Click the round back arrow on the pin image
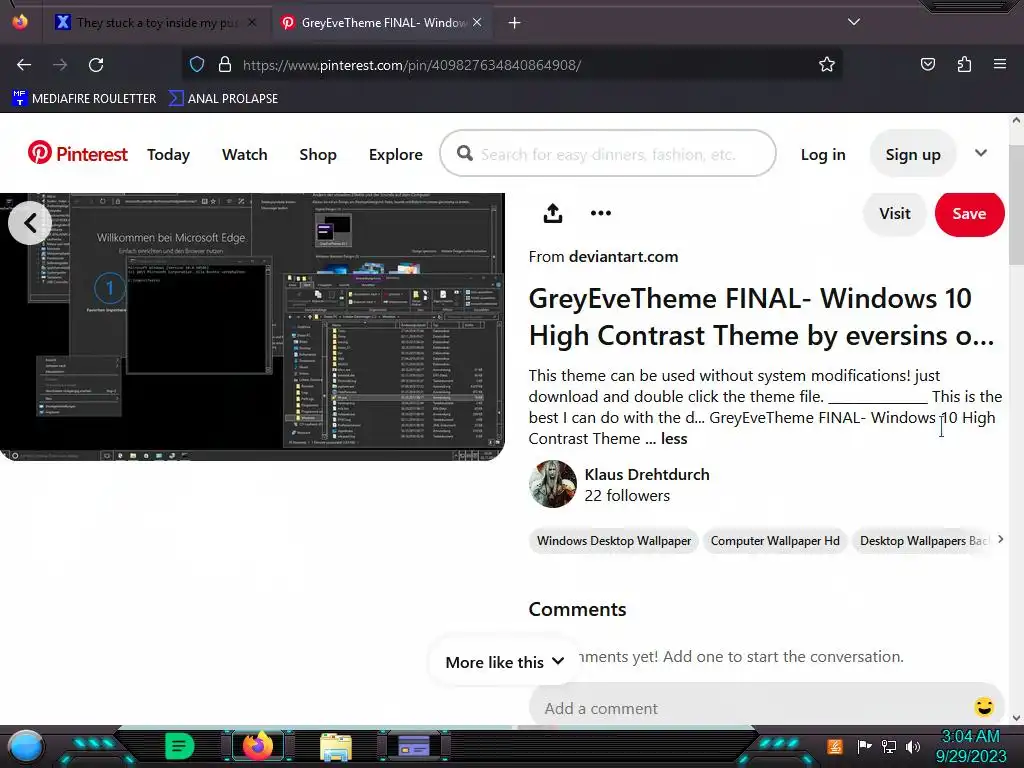This screenshot has height=768, width=1024. [29, 223]
